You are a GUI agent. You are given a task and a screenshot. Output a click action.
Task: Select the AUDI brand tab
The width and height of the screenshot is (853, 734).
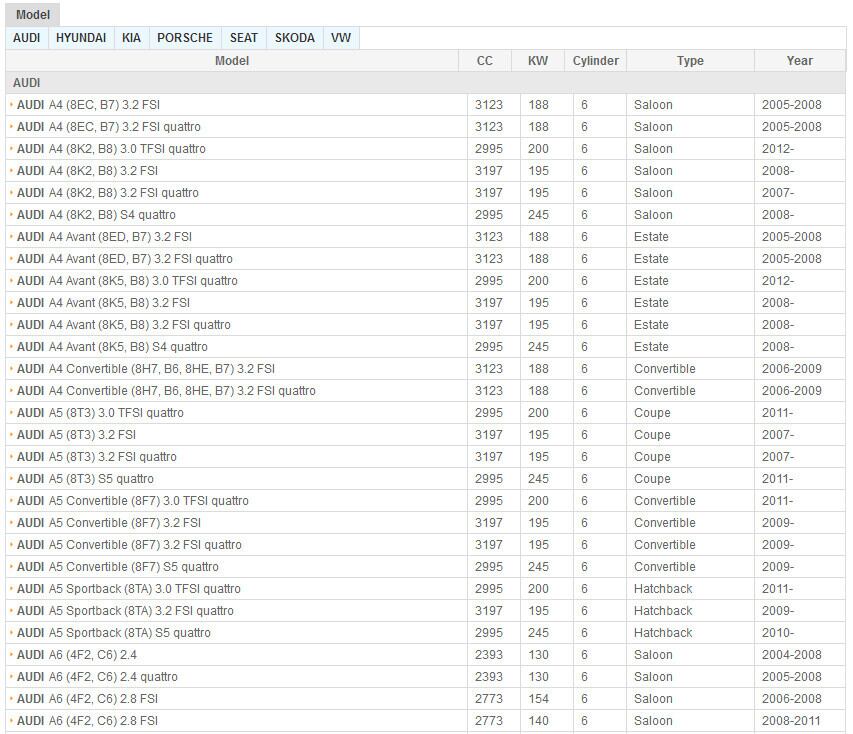(x=27, y=38)
